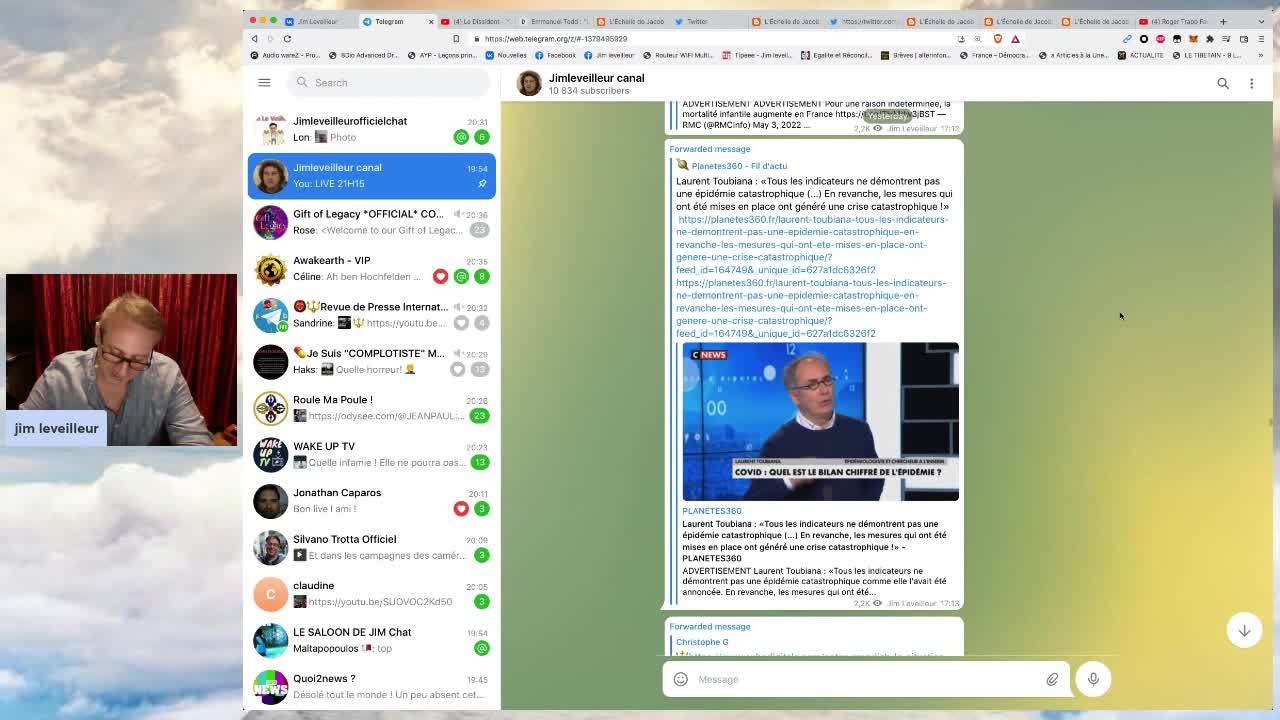Image resolution: width=1280 pixels, height=720 pixels.
Task: Click grey heart badge on Je Suis COMPLOTISTE
Action: [457, 369]
